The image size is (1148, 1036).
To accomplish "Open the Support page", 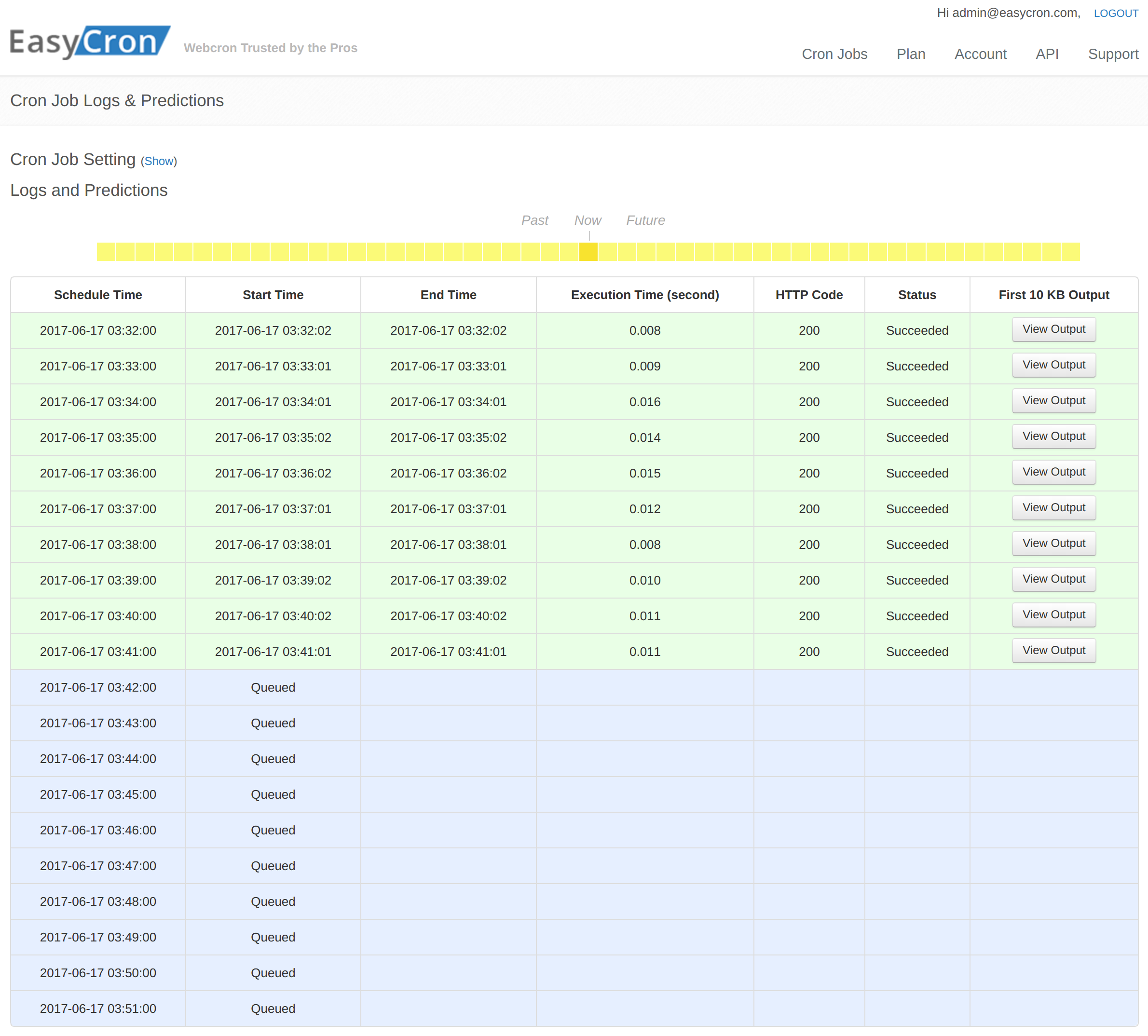I will (x=1113, y=54).
